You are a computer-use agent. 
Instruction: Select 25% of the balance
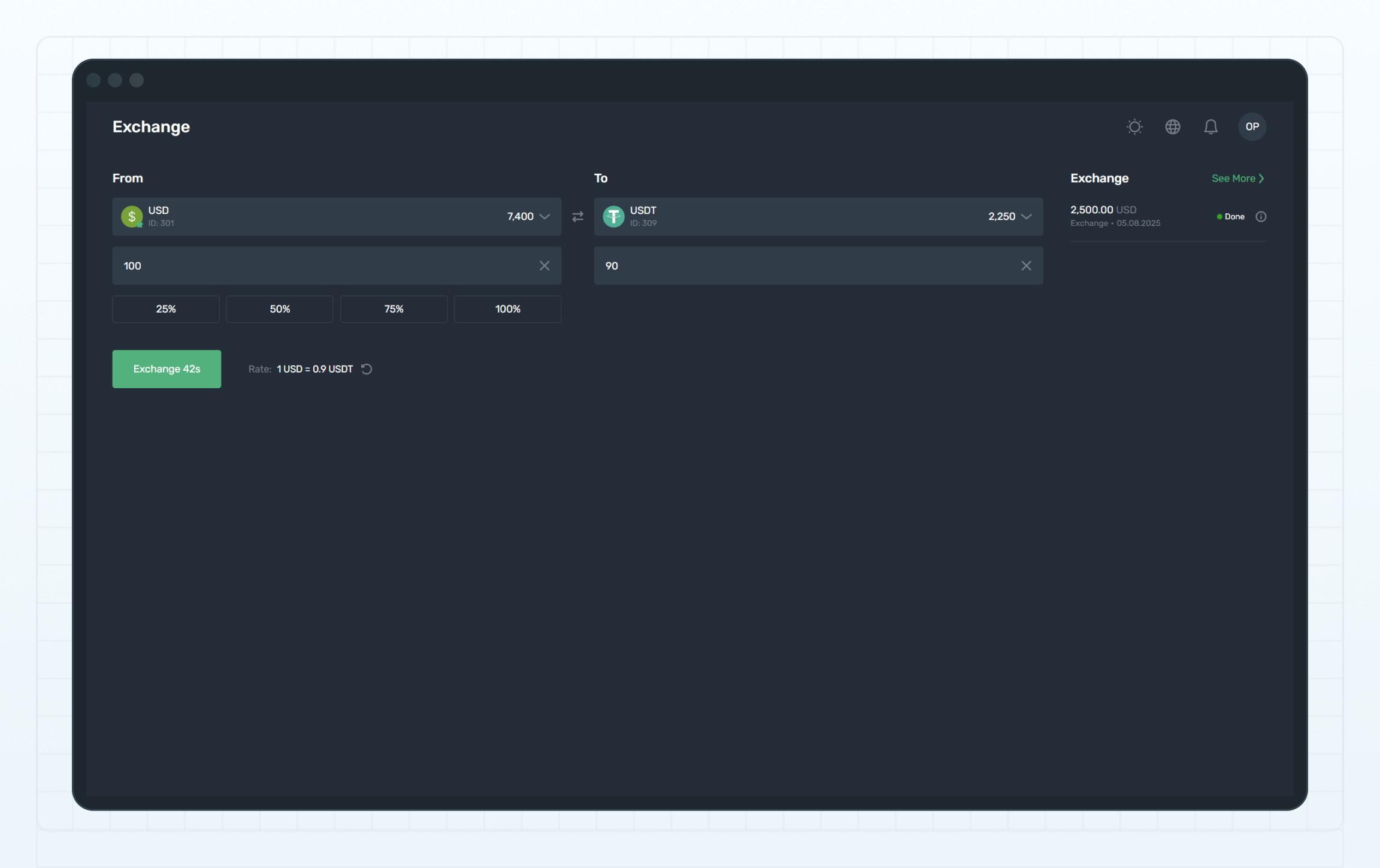[166, 309]
